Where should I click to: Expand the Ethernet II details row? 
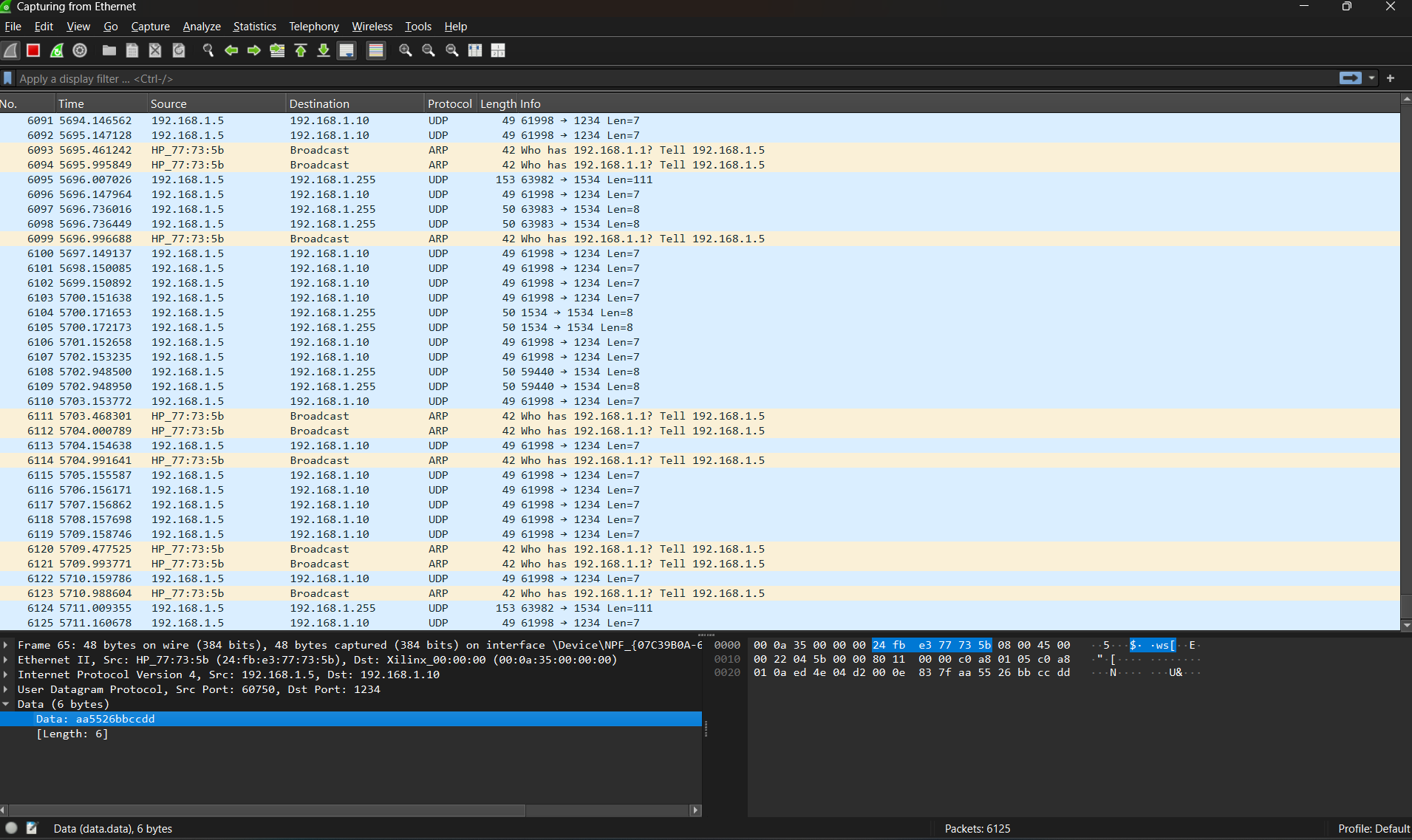pyautogui.click(x=6, y=660)
